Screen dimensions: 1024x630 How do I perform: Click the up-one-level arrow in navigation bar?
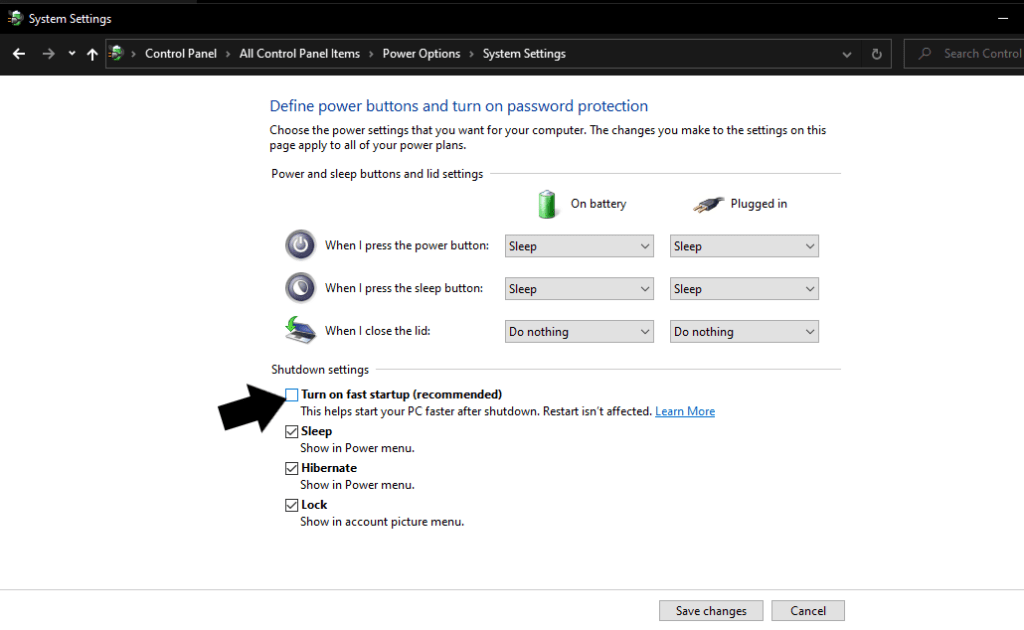tap(91, 53)
